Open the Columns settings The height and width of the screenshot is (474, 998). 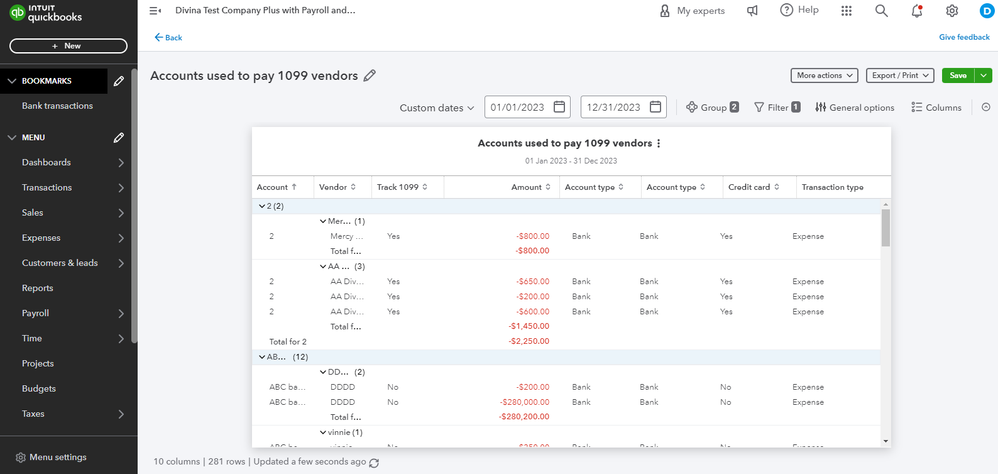pyautogui.click(x=936, y=108)
